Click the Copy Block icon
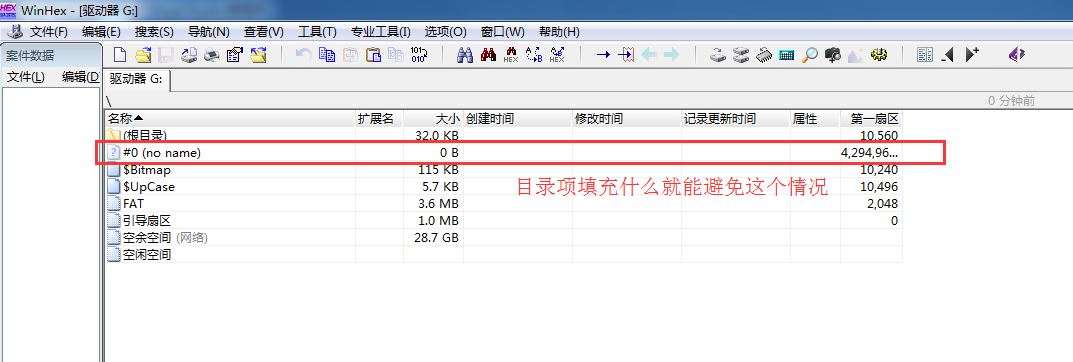 point(327,55)
